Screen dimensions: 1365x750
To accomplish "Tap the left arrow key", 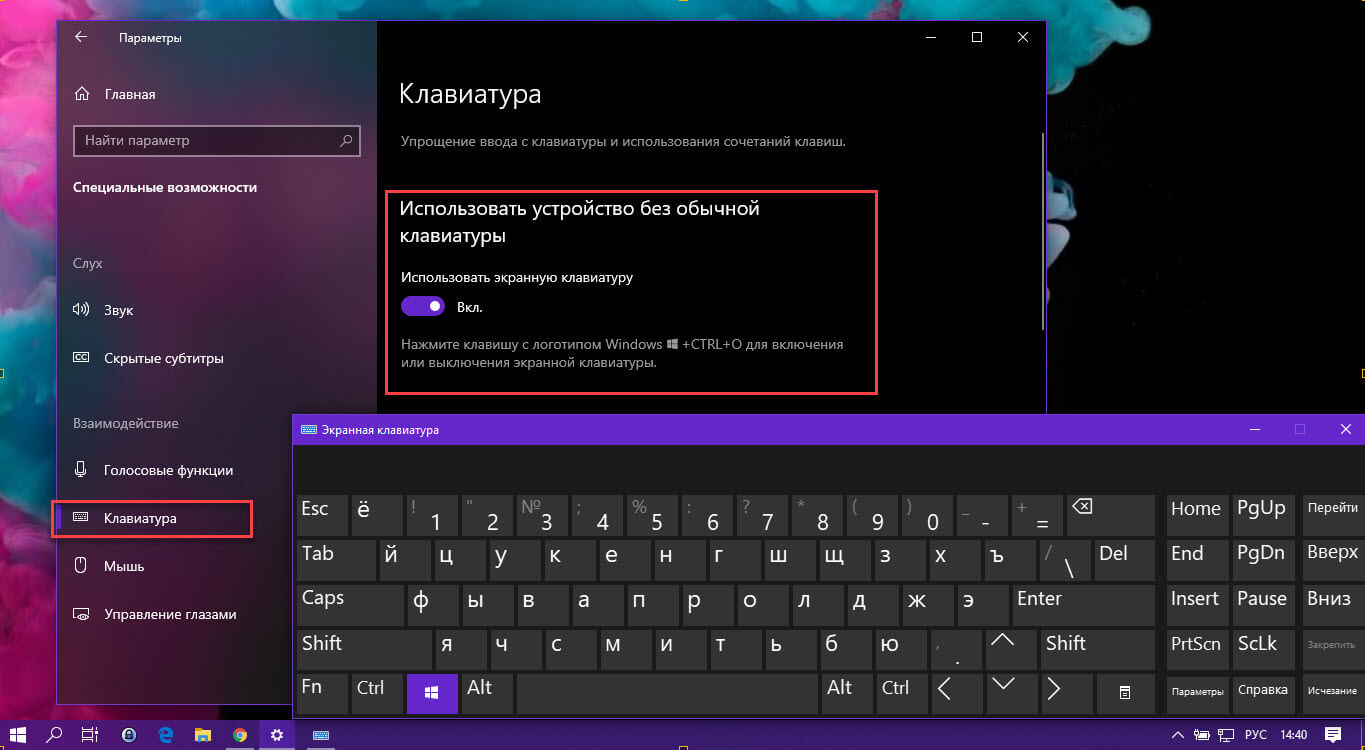I will pyautogui.click(x=956, y=694).
